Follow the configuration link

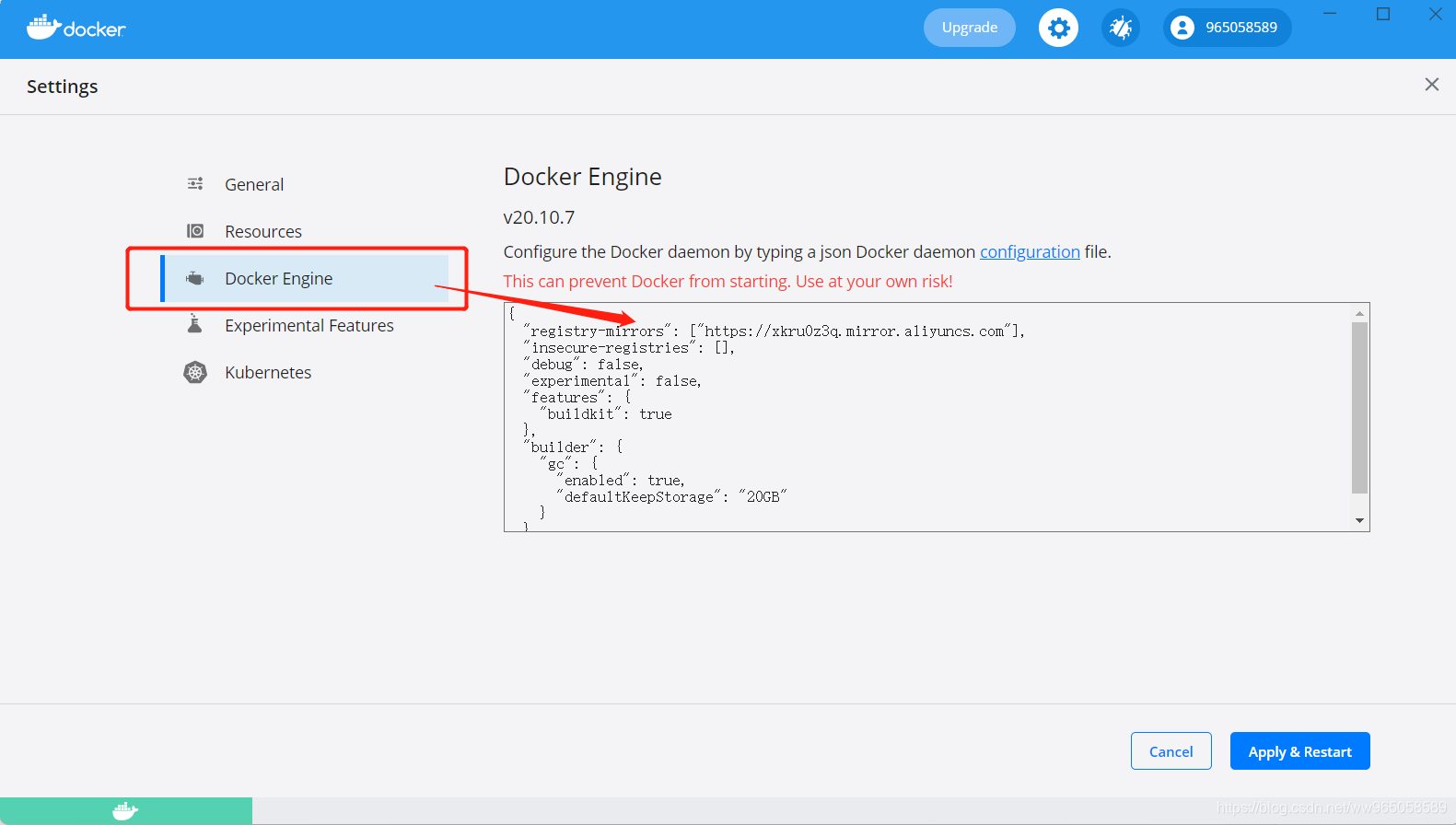tap(1030, 251)
